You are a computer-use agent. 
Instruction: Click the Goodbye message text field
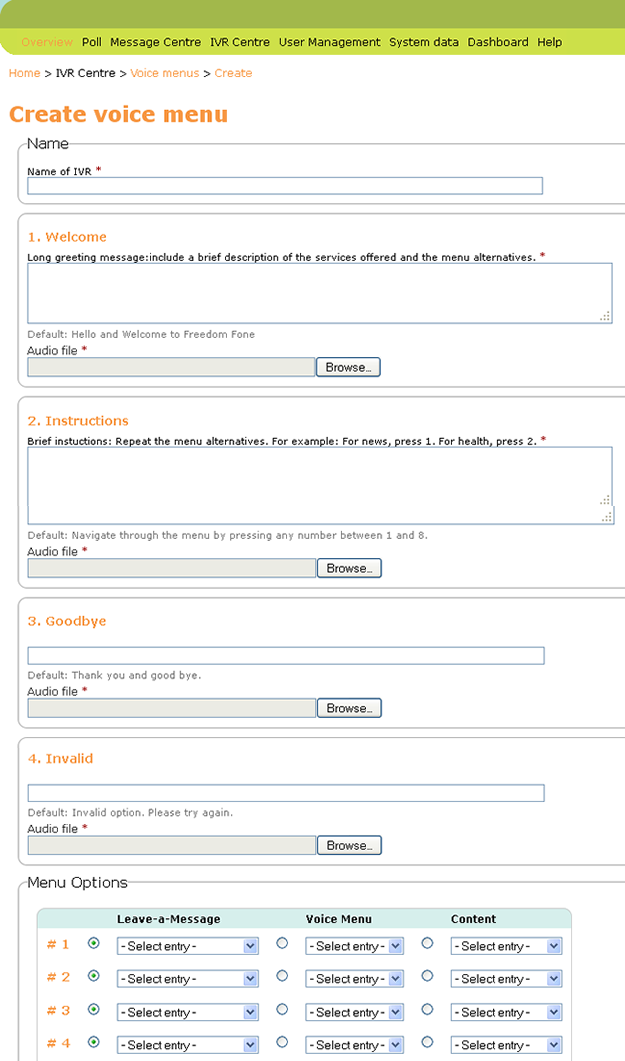pos(285,656)
